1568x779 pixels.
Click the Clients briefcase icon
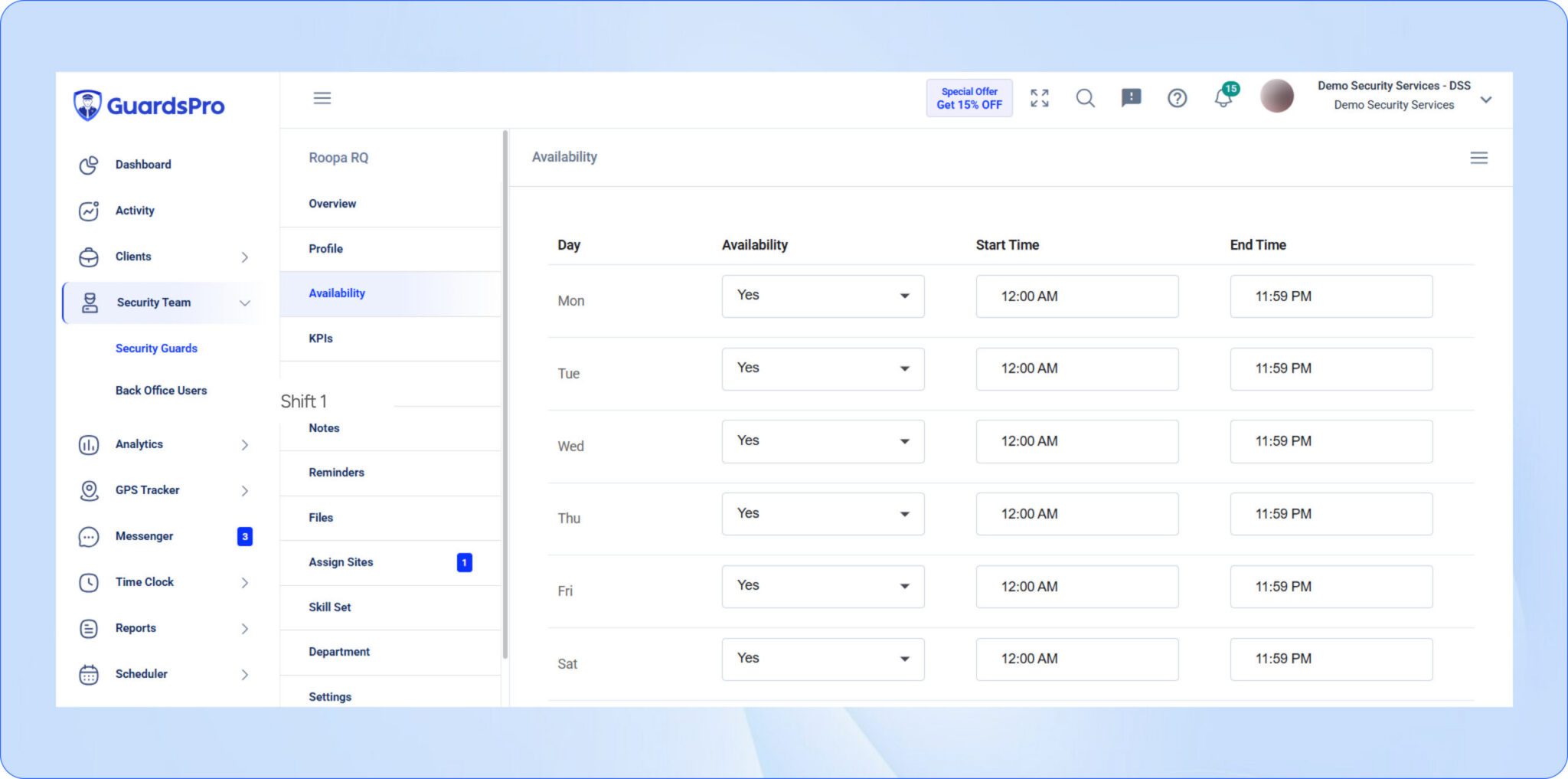pyautogui.click(x=89, y=257)
